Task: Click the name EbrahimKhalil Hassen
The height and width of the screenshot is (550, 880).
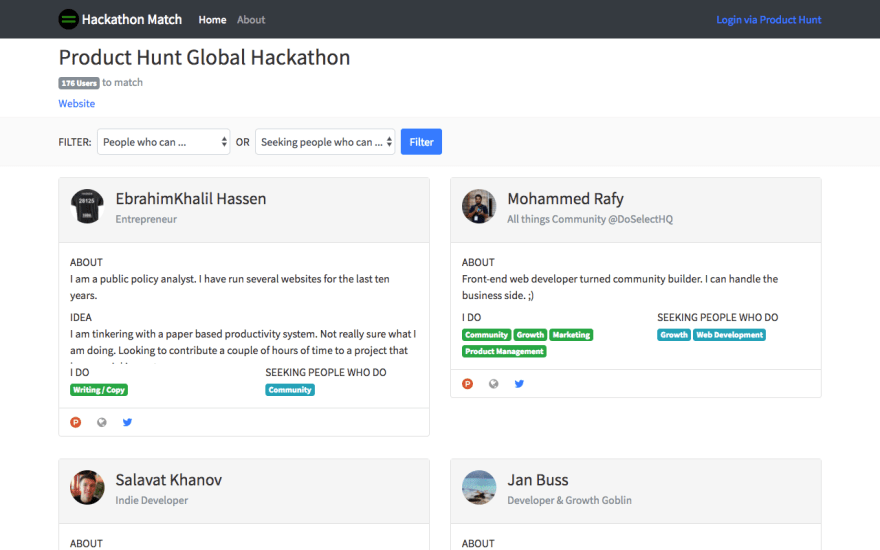Action: [191, 199]
